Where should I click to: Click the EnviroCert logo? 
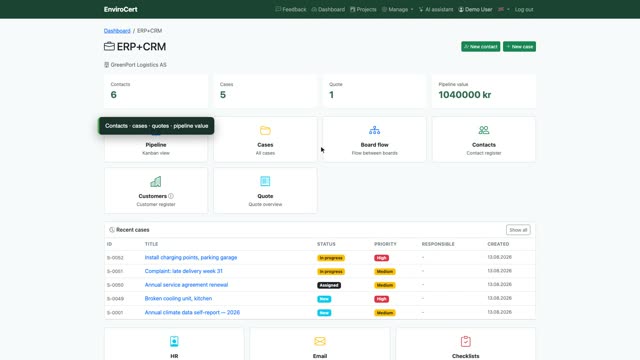click(120, 9)
